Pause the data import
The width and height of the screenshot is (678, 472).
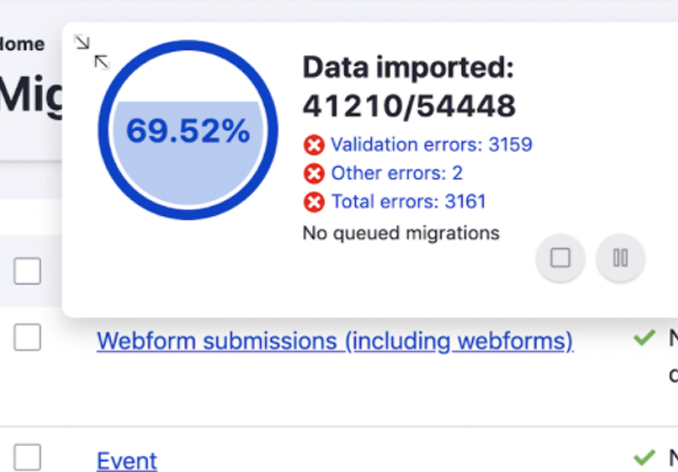[x=620, y=258]
